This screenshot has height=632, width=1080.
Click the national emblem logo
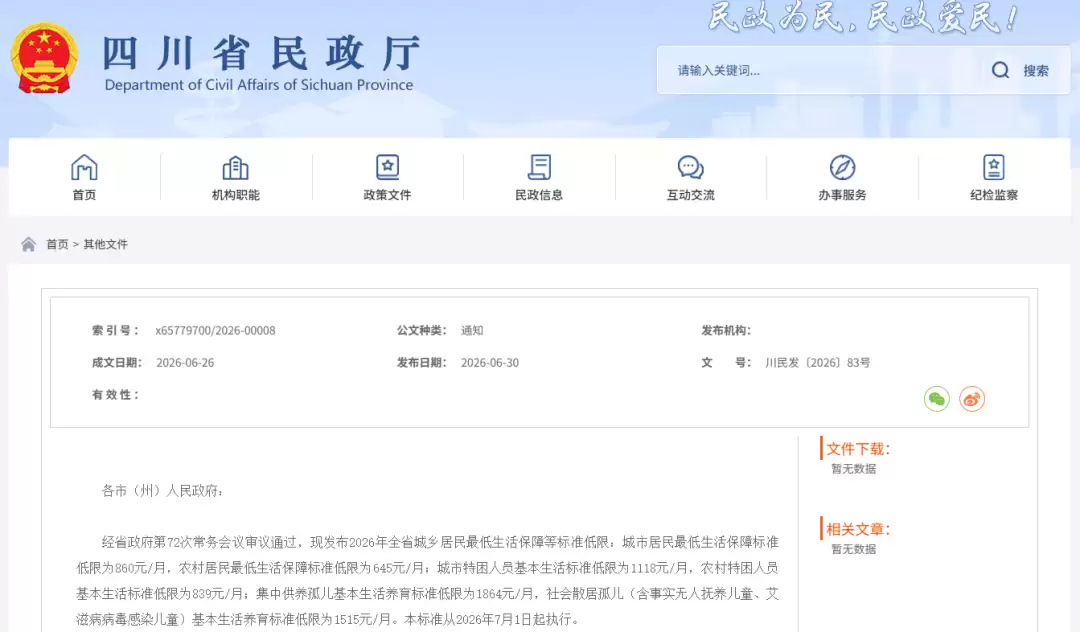[44, 58]
